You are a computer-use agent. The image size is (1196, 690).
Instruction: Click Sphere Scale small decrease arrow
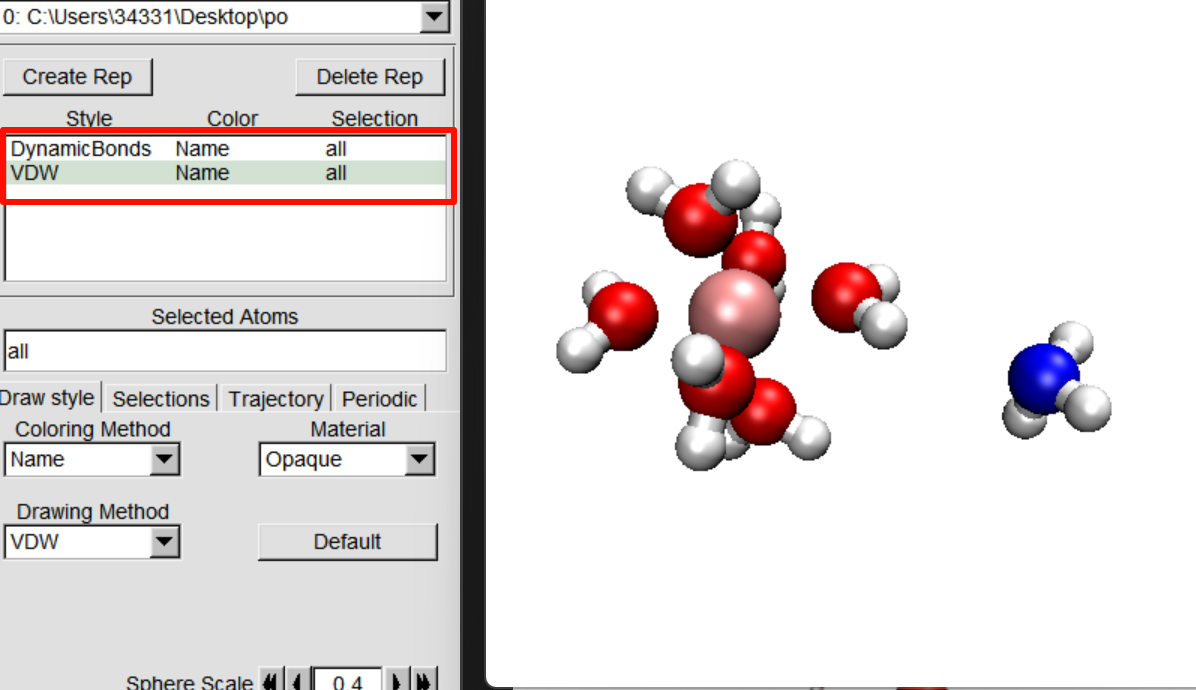tap(297, 681)
